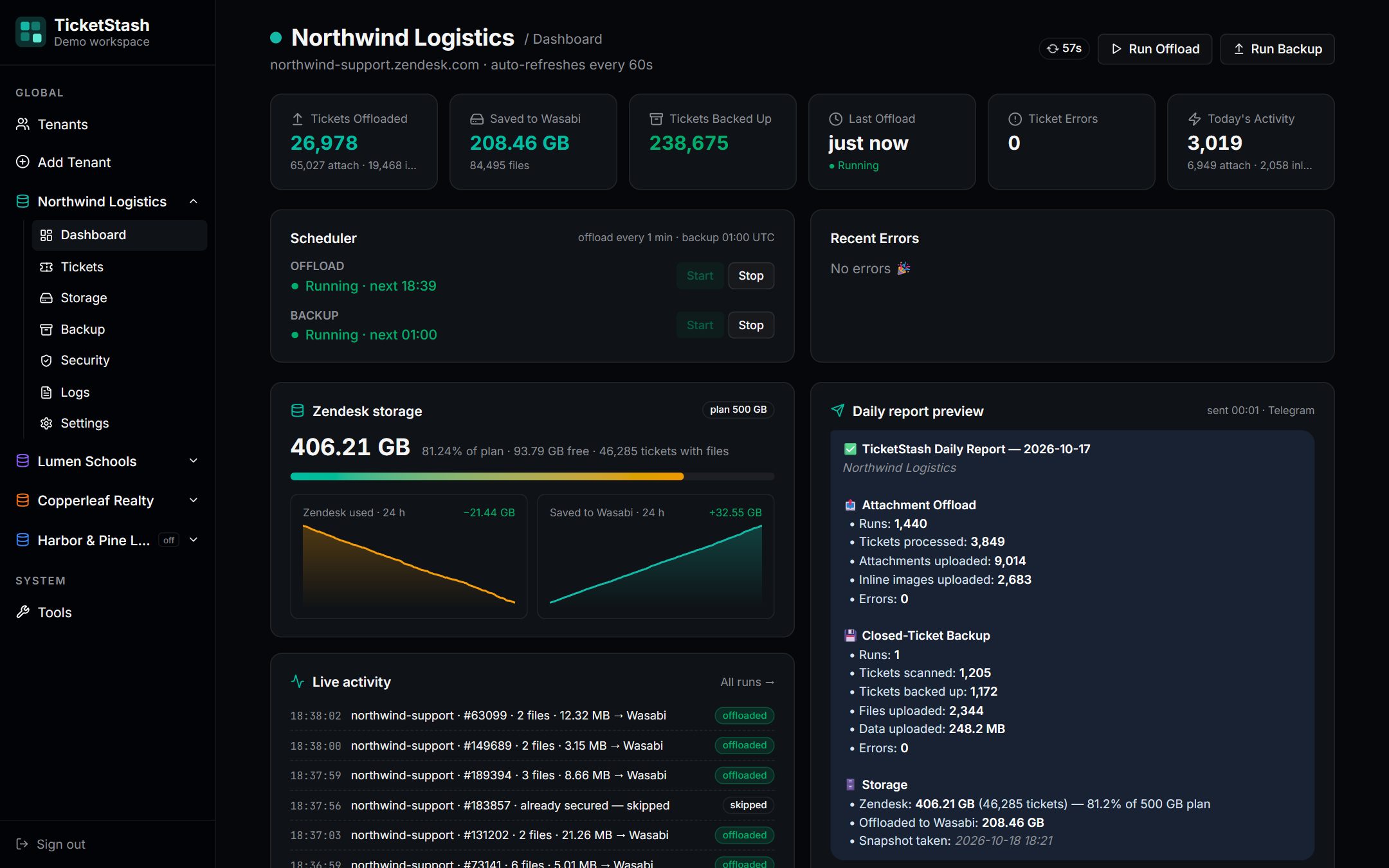The height and width of the screenshot is (868, 1389).
Task: Stop the Backup scheduler
Action: click(x=751, y=325)
